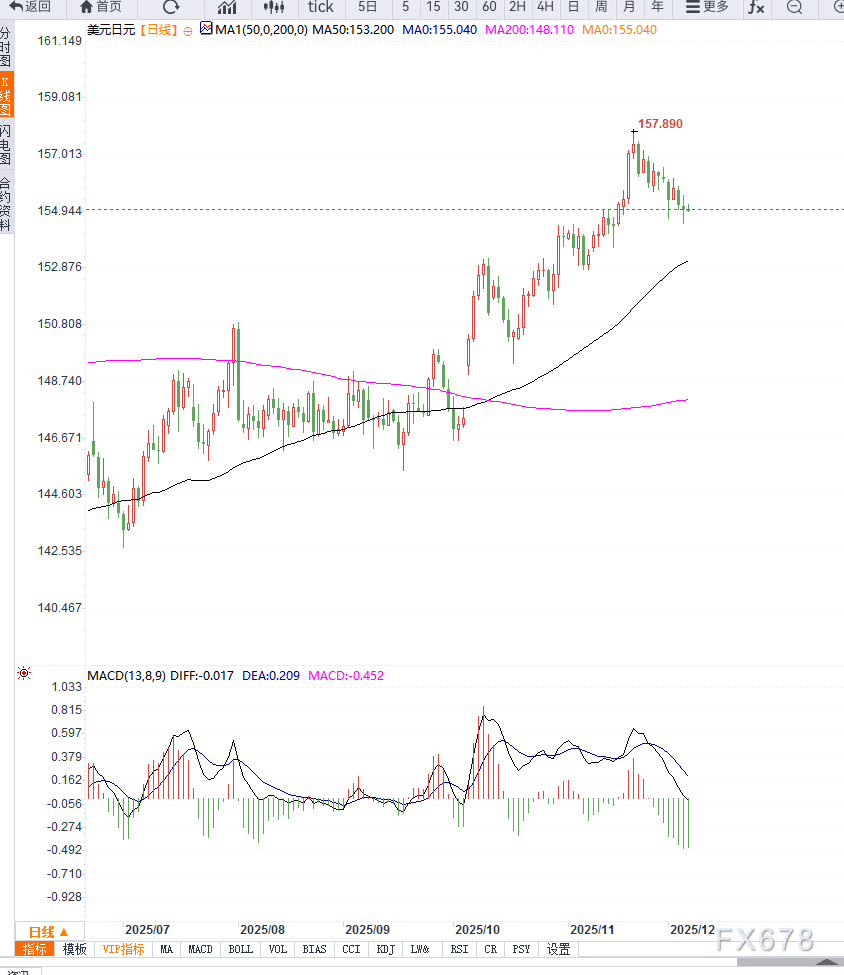Open indicator 设置 settings button
This screenshot has height=975, width=844.
click(x=558, y=949)
